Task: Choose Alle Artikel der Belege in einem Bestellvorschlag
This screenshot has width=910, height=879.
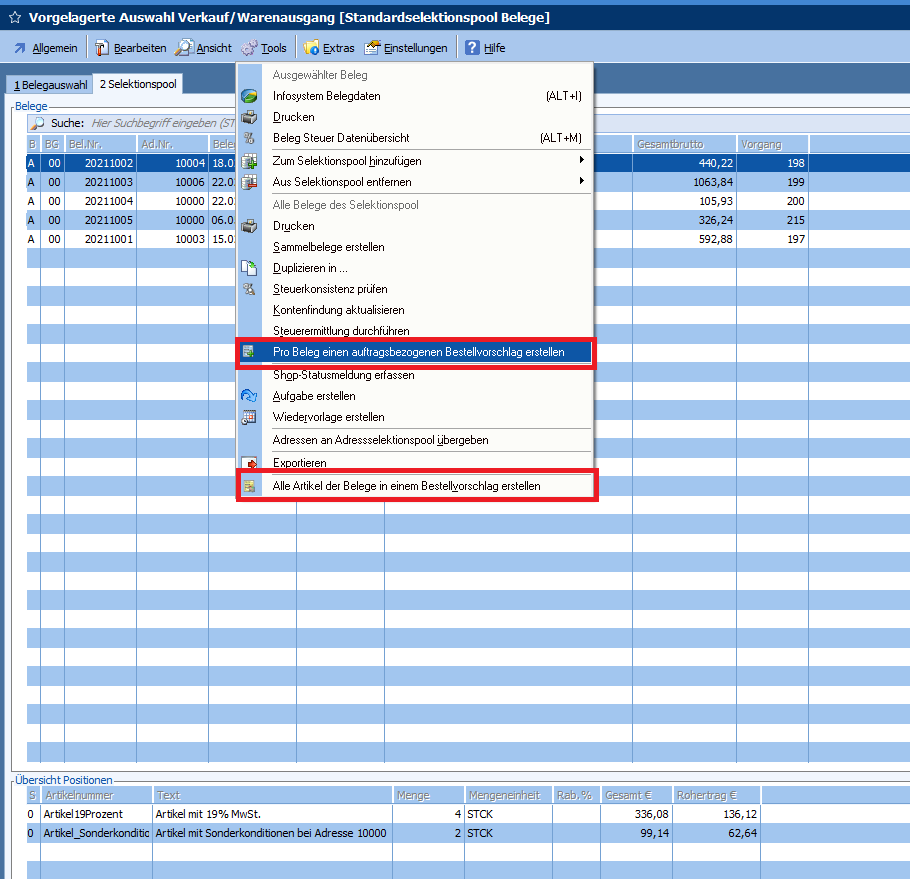Action: tap(406, 486)
